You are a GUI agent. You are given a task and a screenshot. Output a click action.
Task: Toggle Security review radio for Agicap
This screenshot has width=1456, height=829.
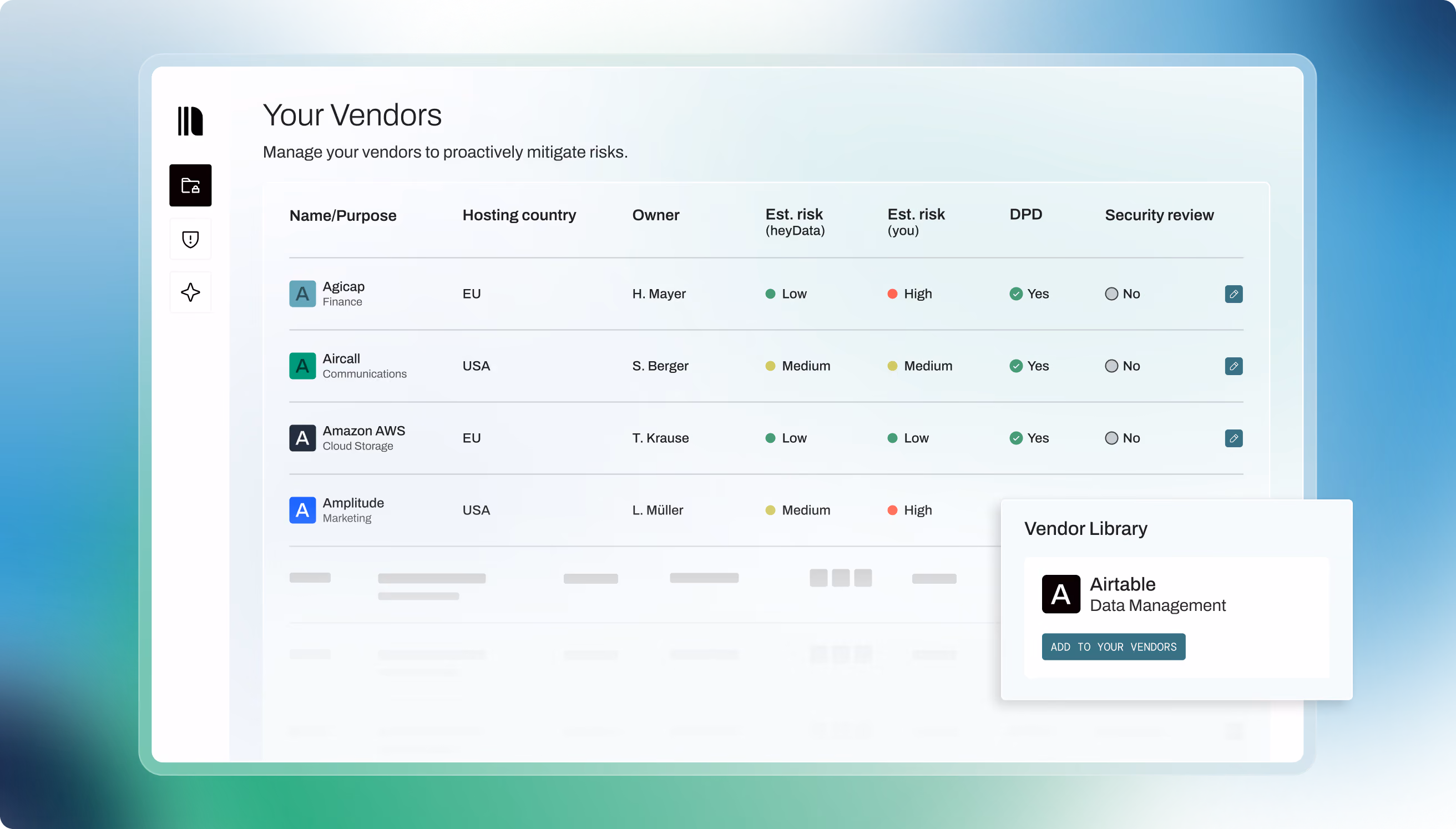pyautogui.click(x=1111, y=294)
